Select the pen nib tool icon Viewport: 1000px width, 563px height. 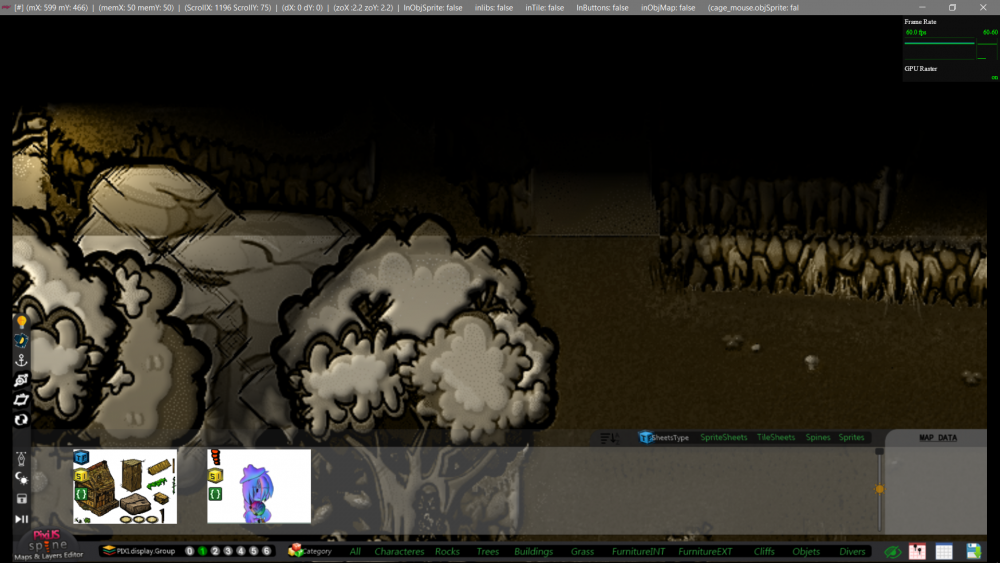point(21,459)
